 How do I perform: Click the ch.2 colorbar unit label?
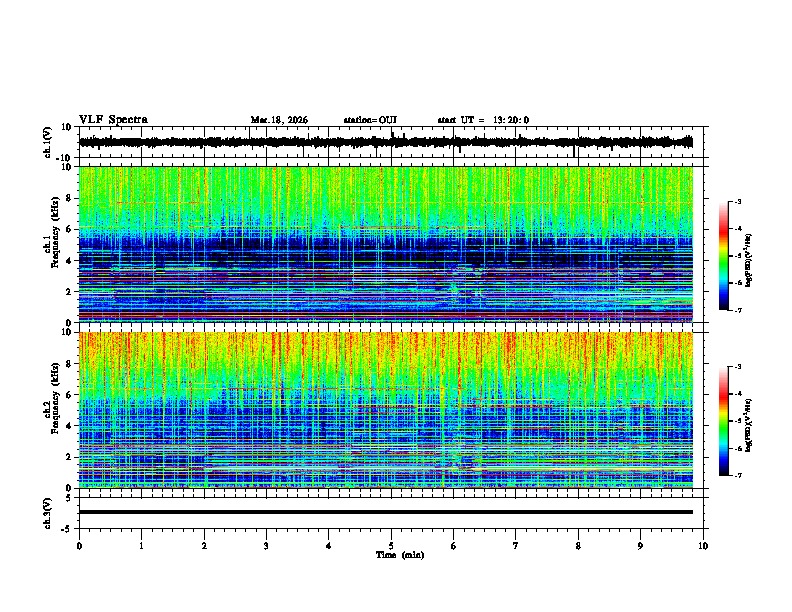click(748, 425)
